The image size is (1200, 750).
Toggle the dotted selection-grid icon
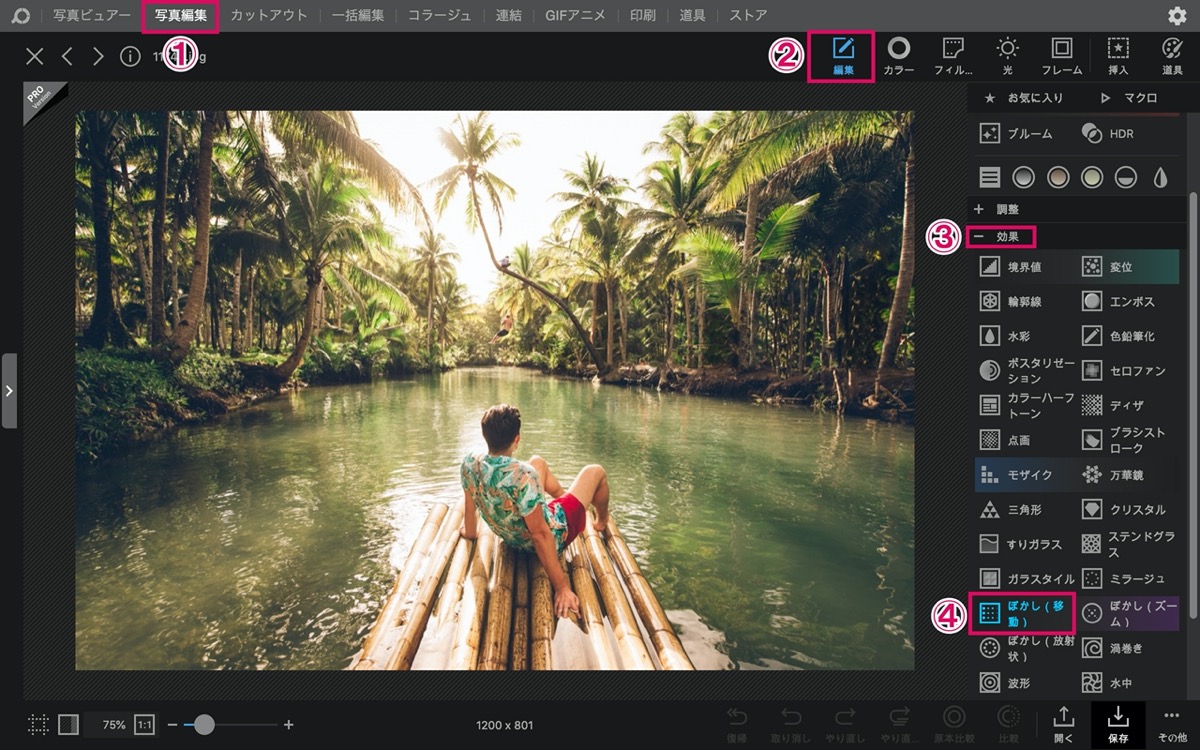38,724
